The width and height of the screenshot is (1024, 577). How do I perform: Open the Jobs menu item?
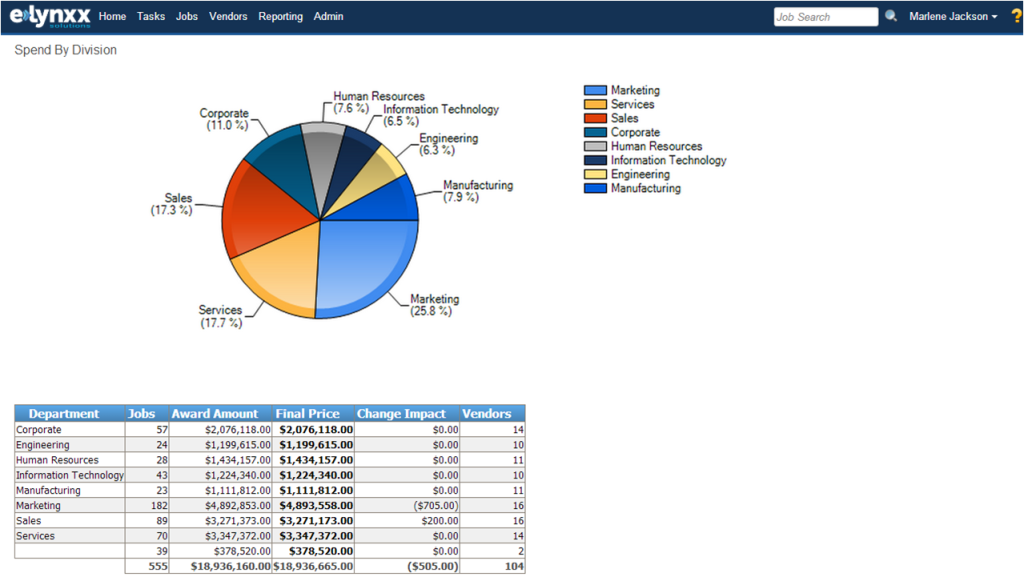click(187, 16)
